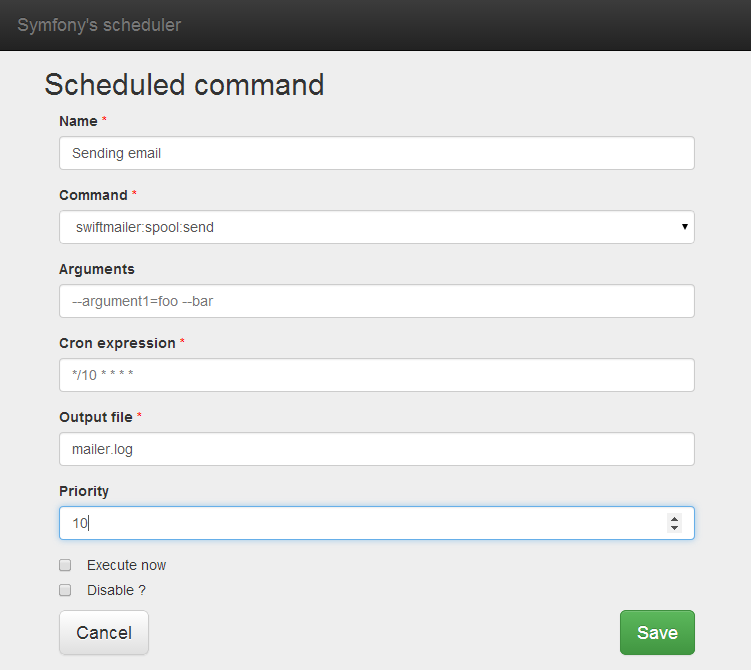The width and height of the screenshot is (751, 670).
Task: Save the scheduled command
Action: click(x=657, y=632)
